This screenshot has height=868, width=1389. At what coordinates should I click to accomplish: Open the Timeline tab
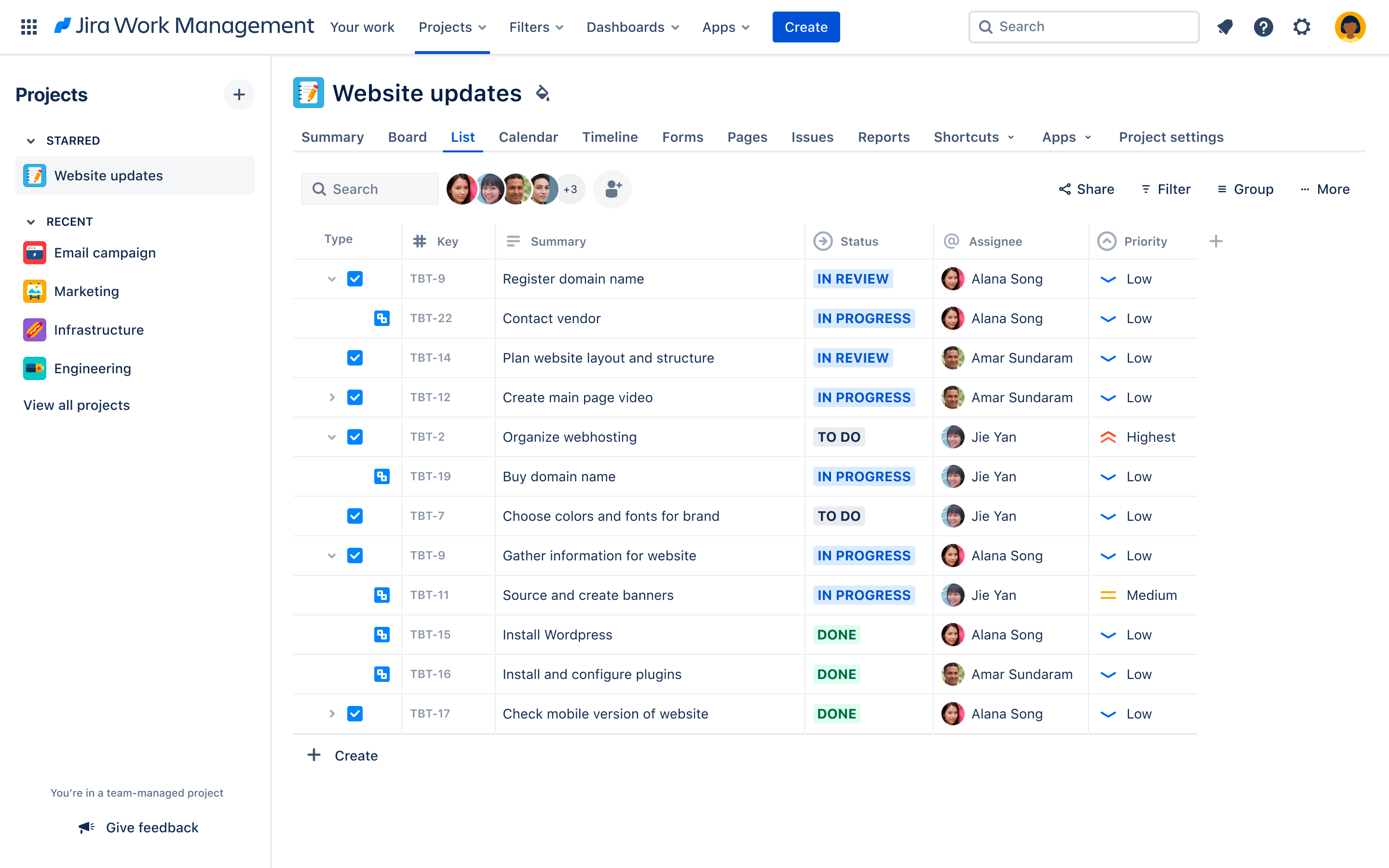[610, 137]
